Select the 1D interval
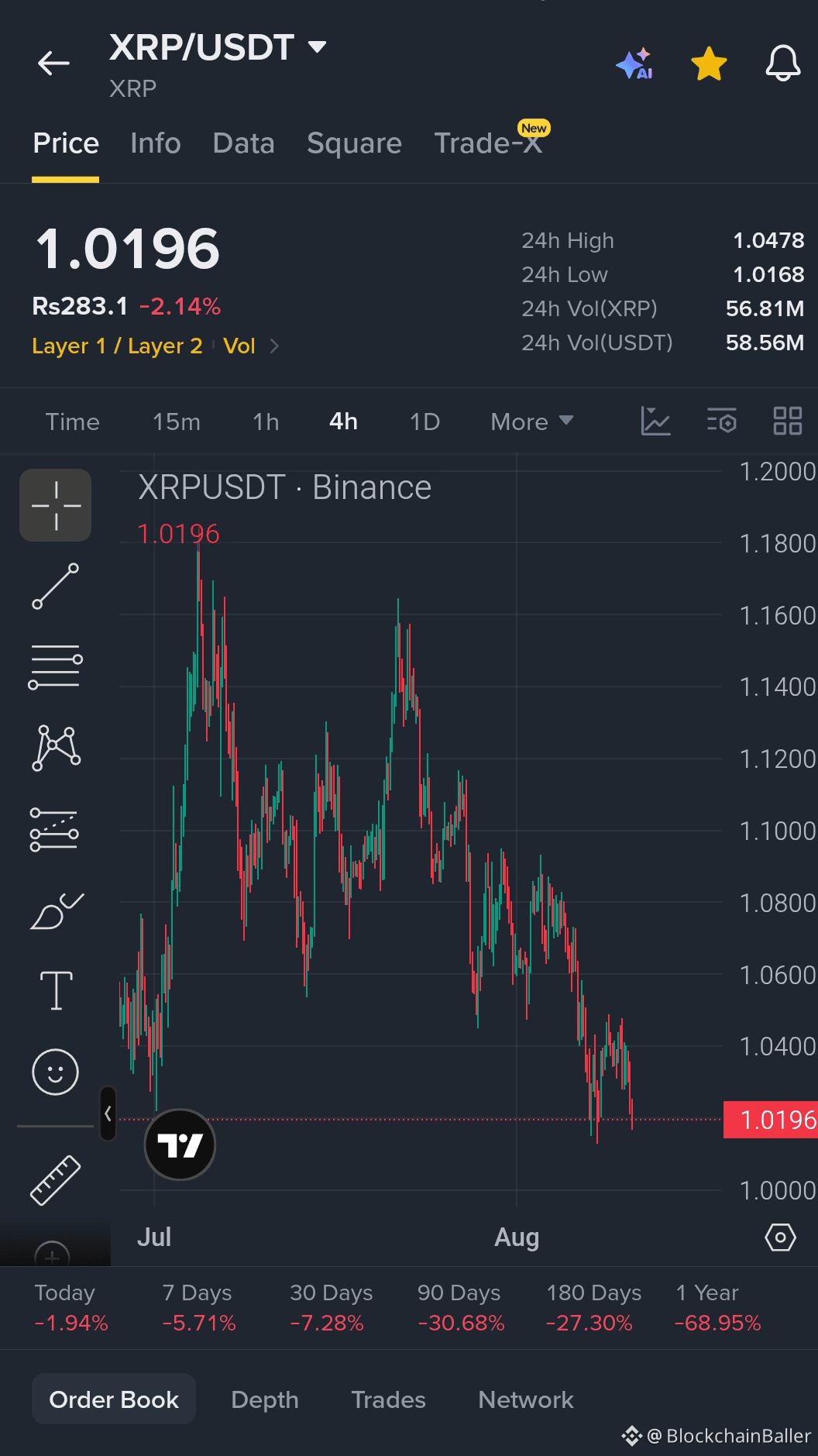Viewport: 818px width, 1456px height. coord(424,422)
